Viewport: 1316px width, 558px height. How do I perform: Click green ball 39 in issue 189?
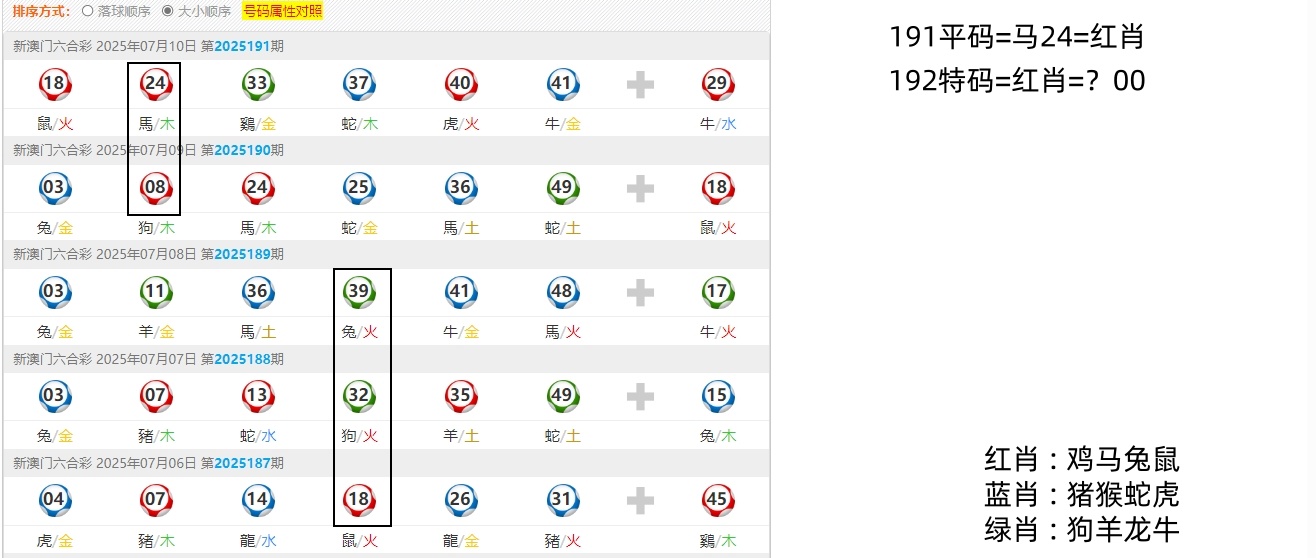[x=360, y=292]
